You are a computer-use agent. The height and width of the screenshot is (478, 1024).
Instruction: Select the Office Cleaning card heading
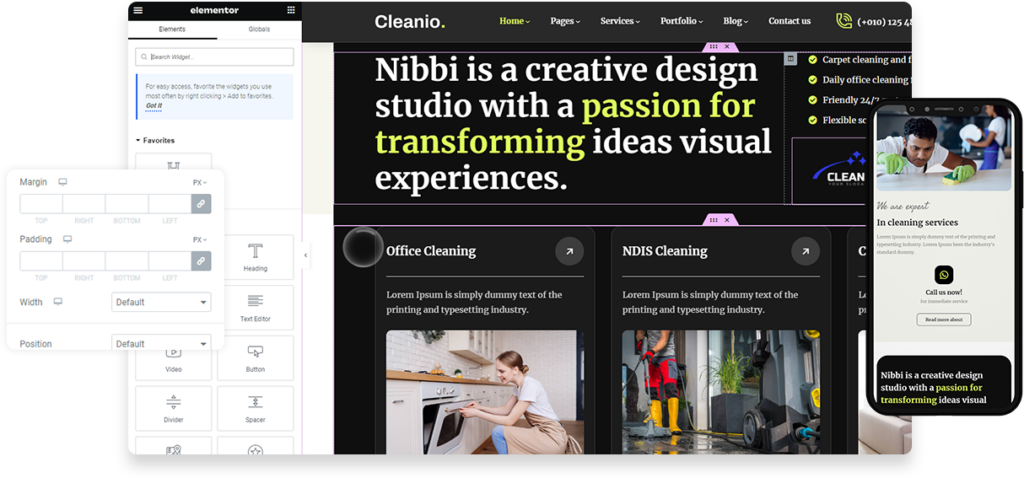(431, 251)
